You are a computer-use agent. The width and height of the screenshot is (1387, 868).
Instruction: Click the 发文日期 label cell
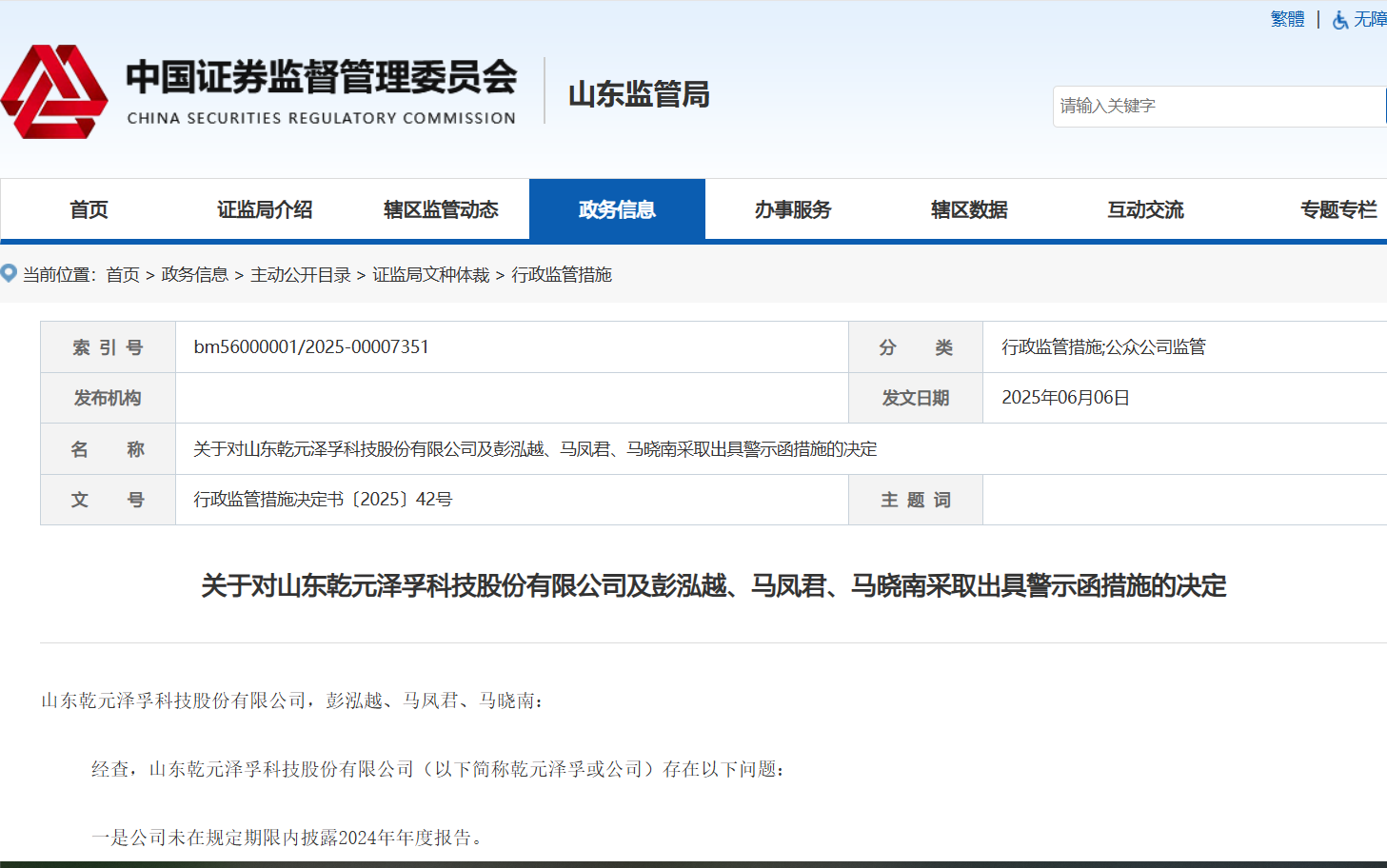[x=916, y=398]
